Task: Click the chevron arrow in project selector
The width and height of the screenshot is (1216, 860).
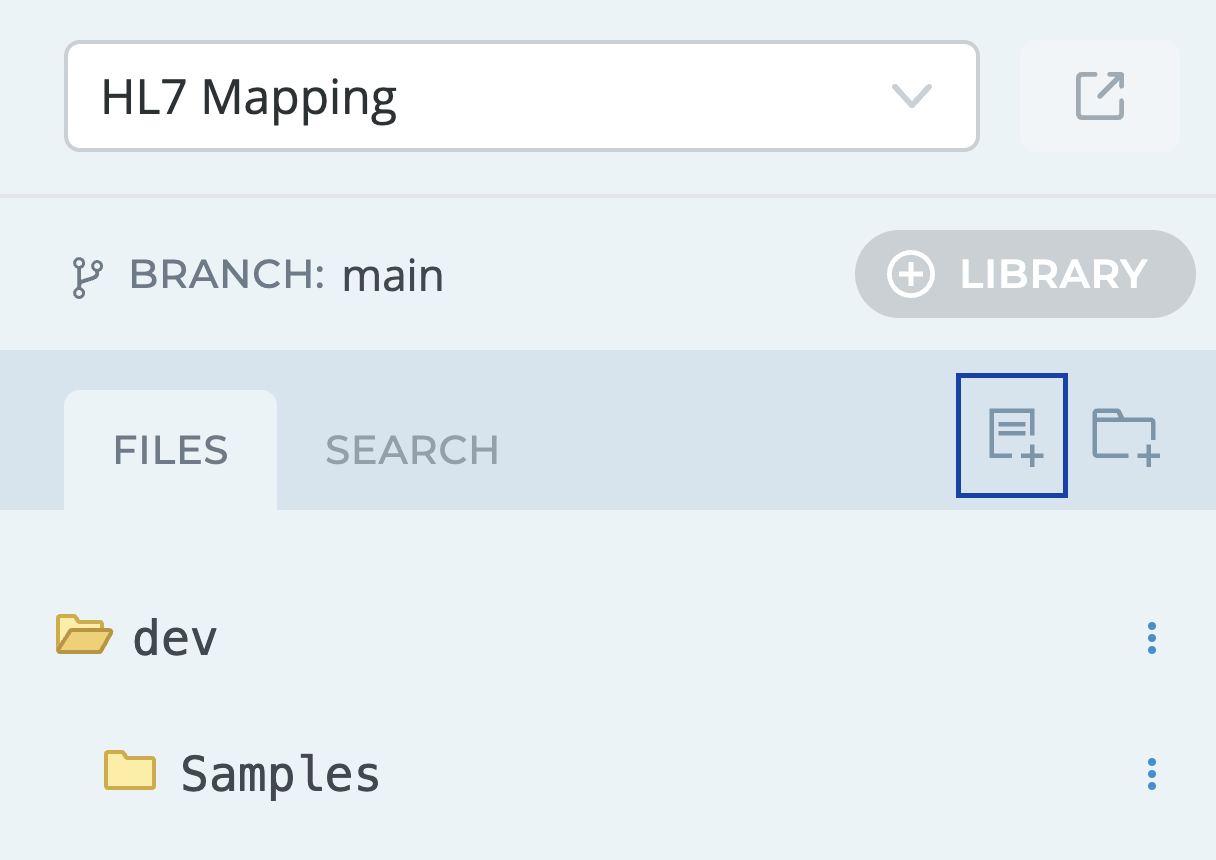Action: click(x=911, y=97)
